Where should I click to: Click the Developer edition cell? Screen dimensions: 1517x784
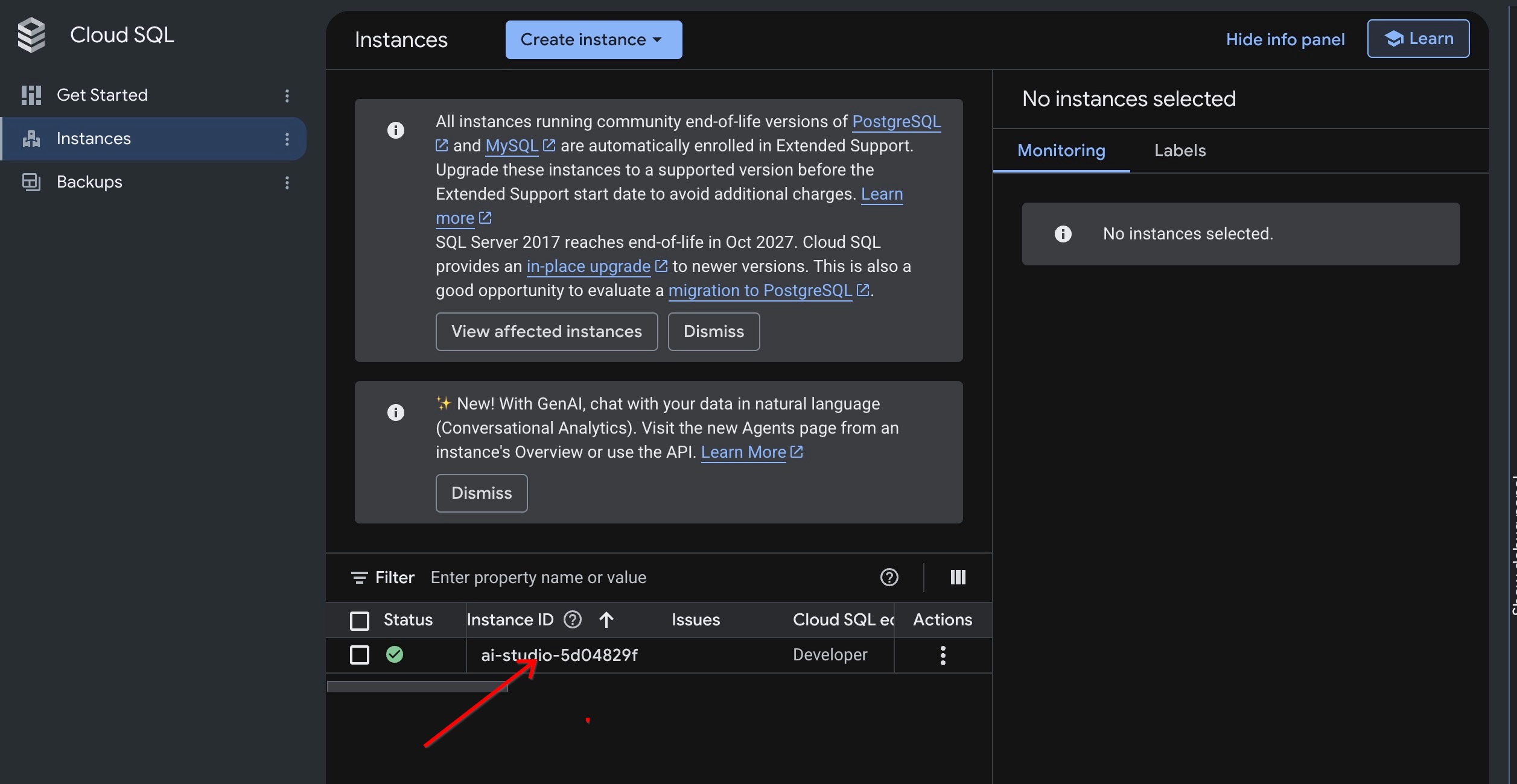point(830,655)
